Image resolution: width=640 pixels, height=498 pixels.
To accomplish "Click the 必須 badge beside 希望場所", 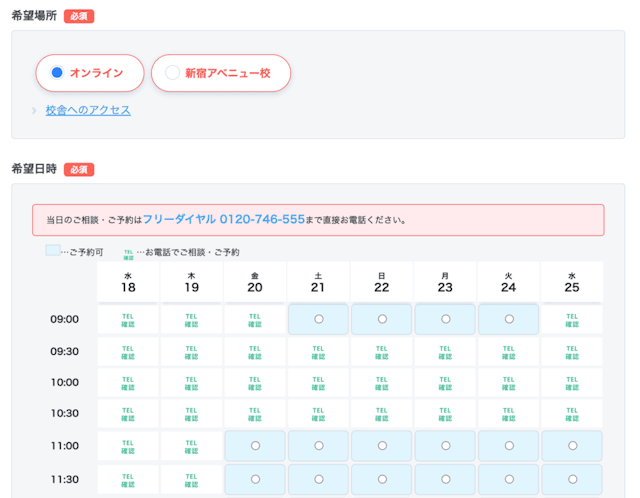I will [79, 16].
